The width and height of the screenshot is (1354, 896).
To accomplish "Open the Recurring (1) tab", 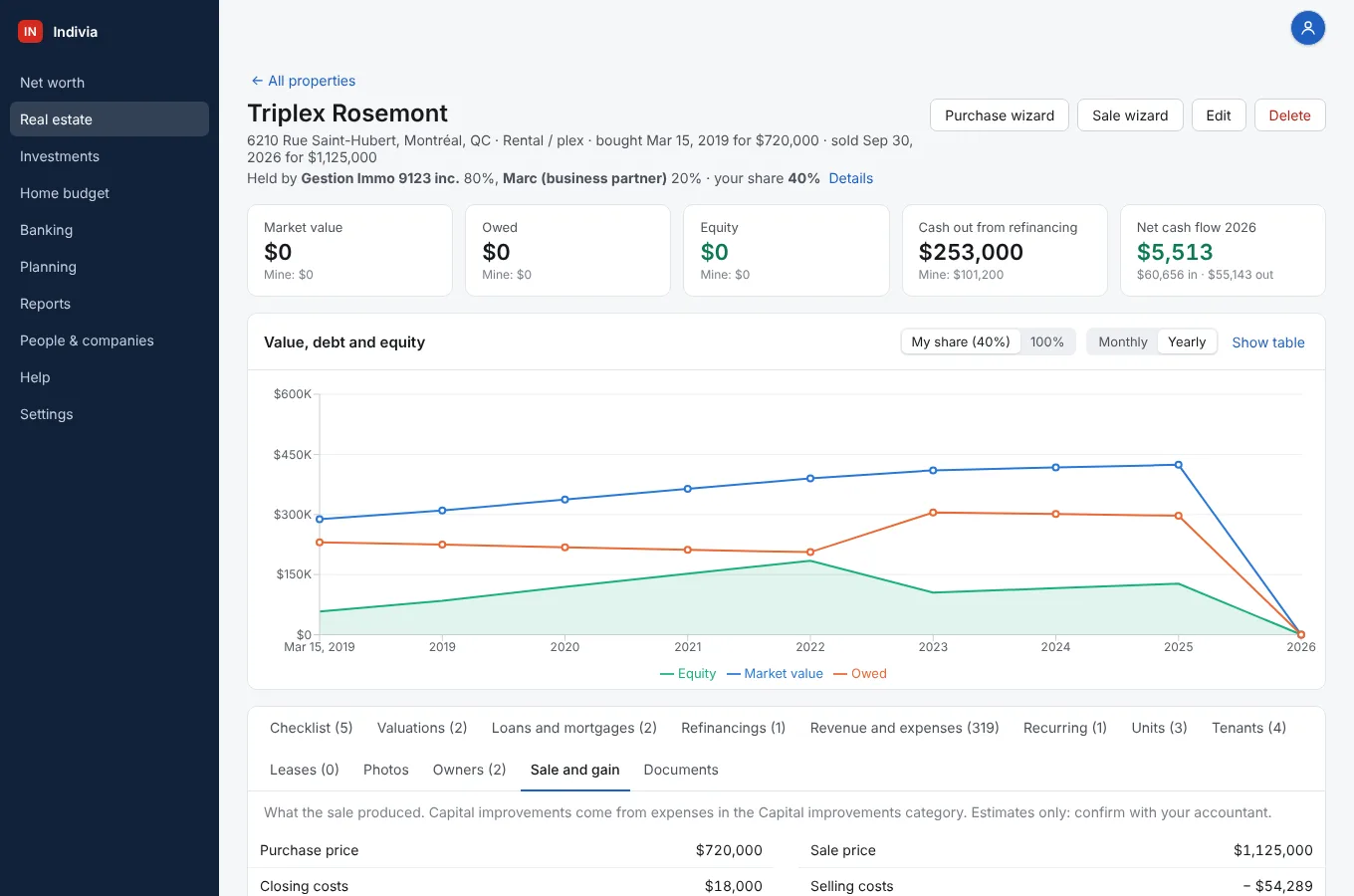I will point(1065,728).
